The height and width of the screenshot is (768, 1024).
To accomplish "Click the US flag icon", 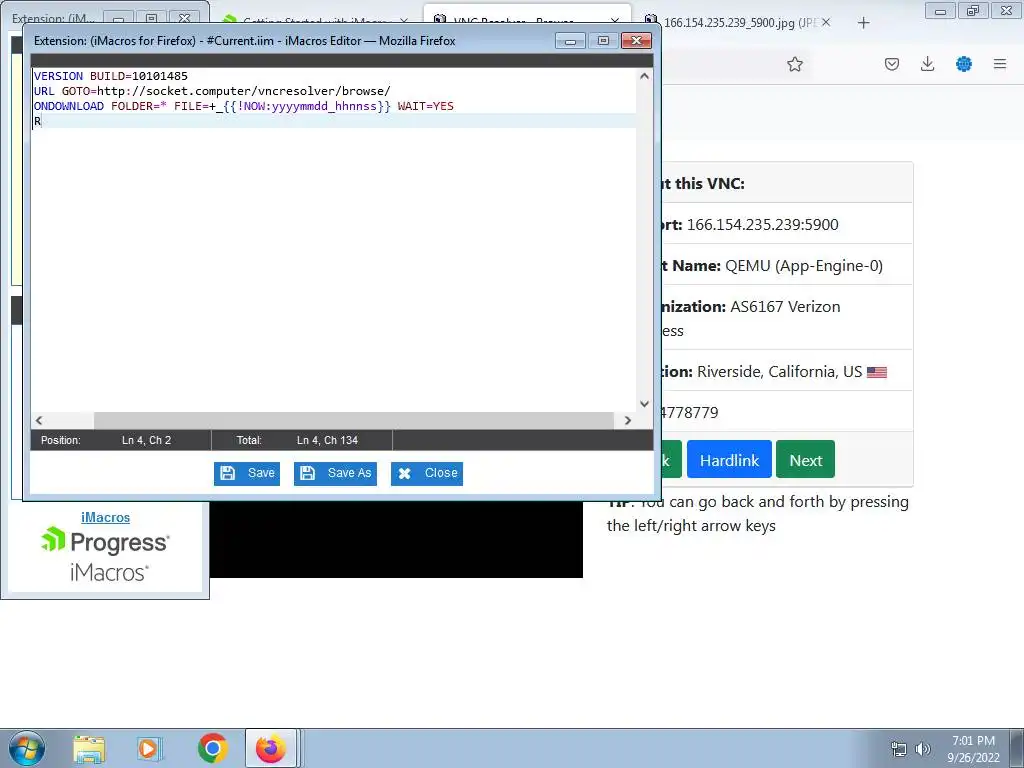I will tap(876, 372).
